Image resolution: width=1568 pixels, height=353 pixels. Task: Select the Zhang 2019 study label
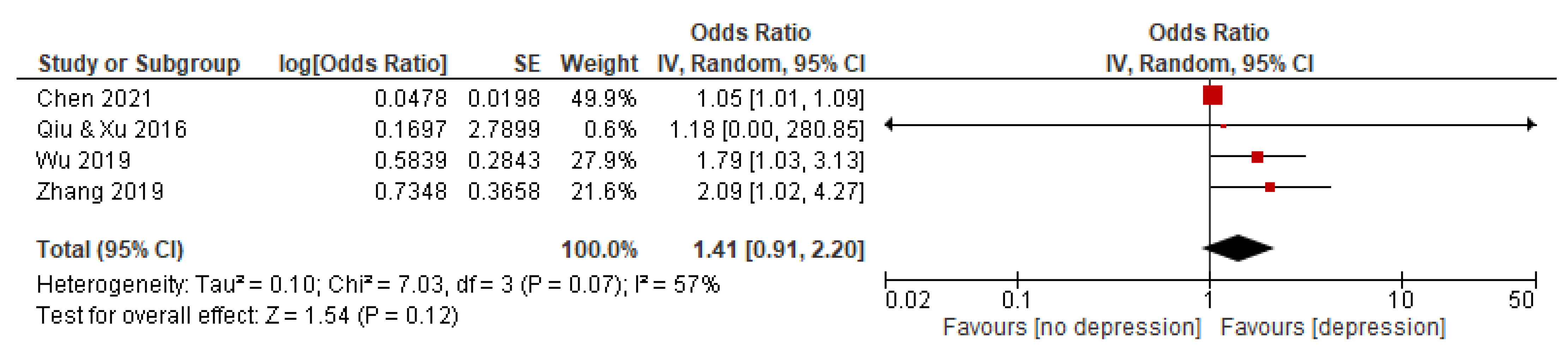(x=100, y=192)
